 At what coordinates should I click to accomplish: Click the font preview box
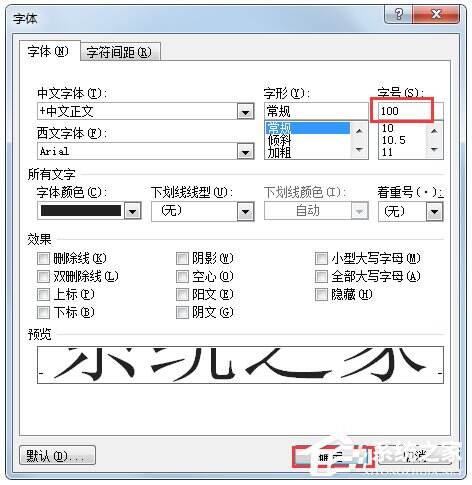pos(240,365)
